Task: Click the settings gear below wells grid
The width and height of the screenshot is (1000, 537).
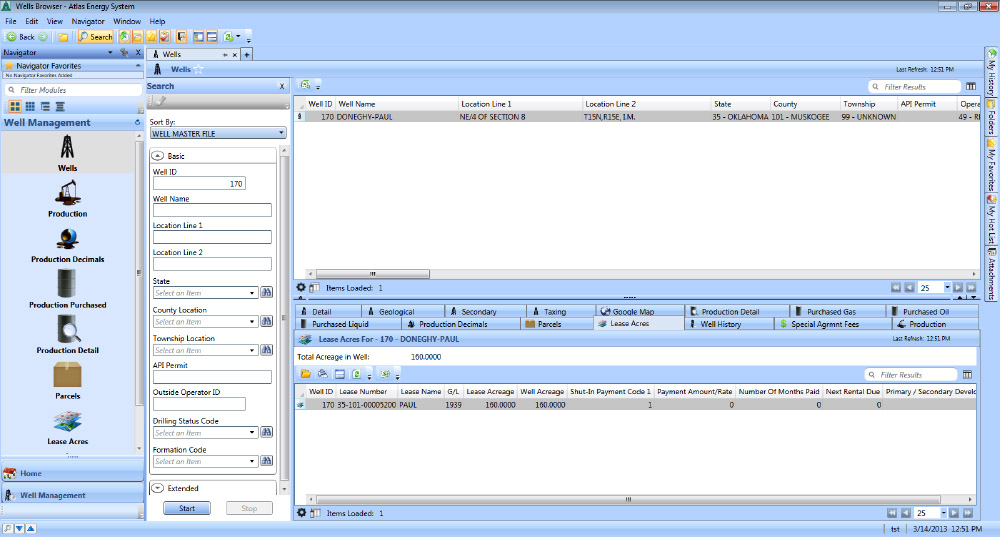Action: click(301, 288)
